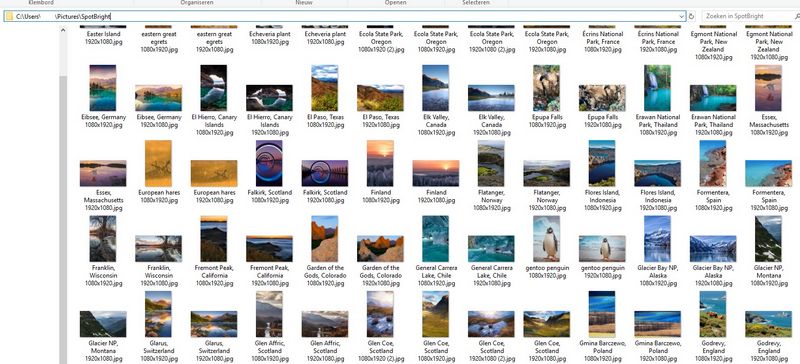800x364 pixels.
Task: Expand the address bar history dropdown
Action: pos(682,16)
